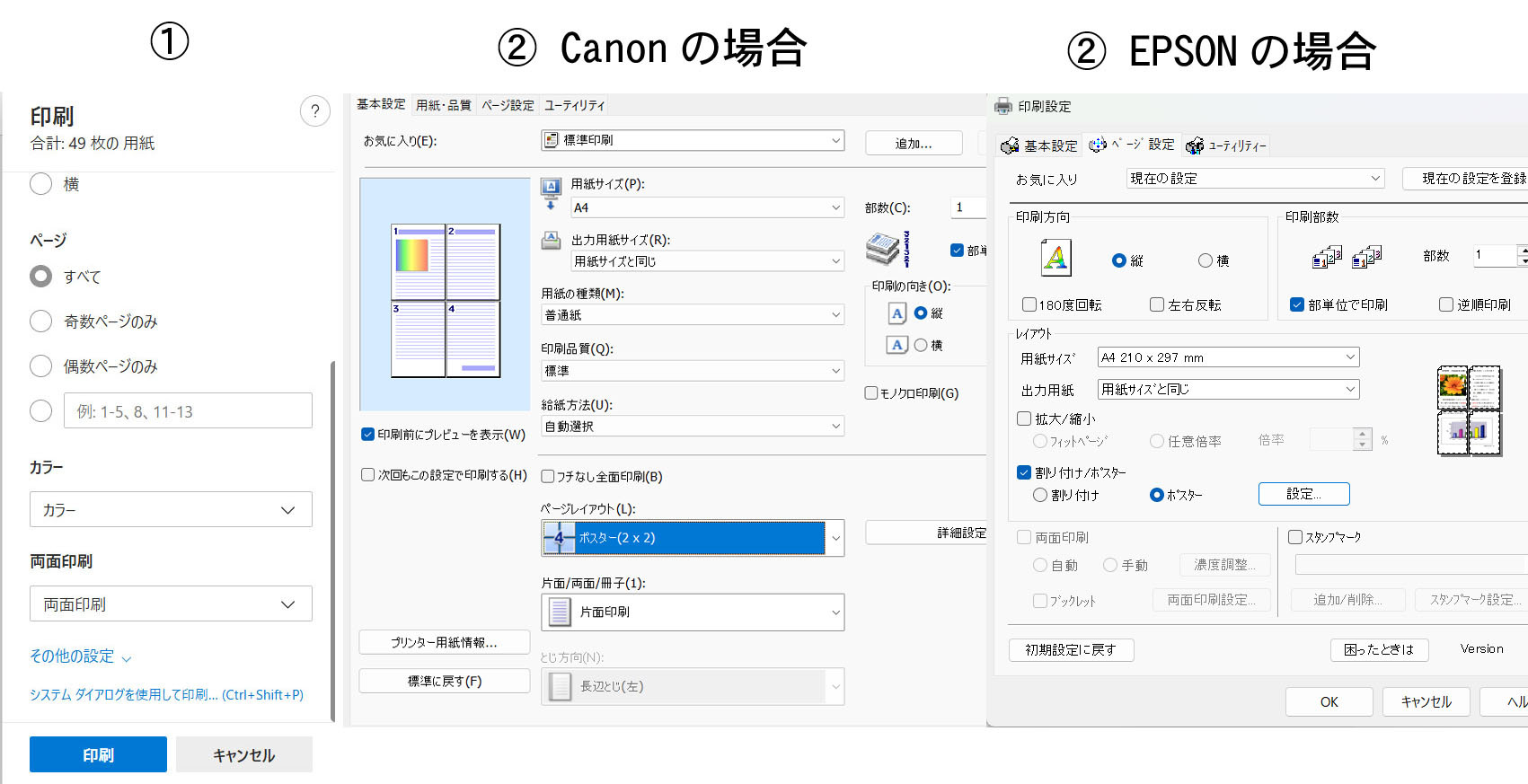Click the Canon output paper size icon
Screen dimensions: 1528x784
coord(551,241)
